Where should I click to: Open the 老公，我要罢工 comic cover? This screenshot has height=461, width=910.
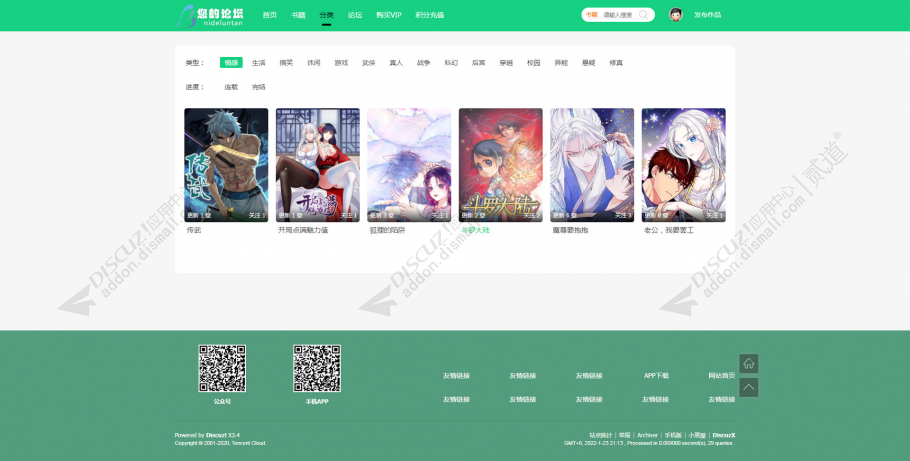coord(684,165)
